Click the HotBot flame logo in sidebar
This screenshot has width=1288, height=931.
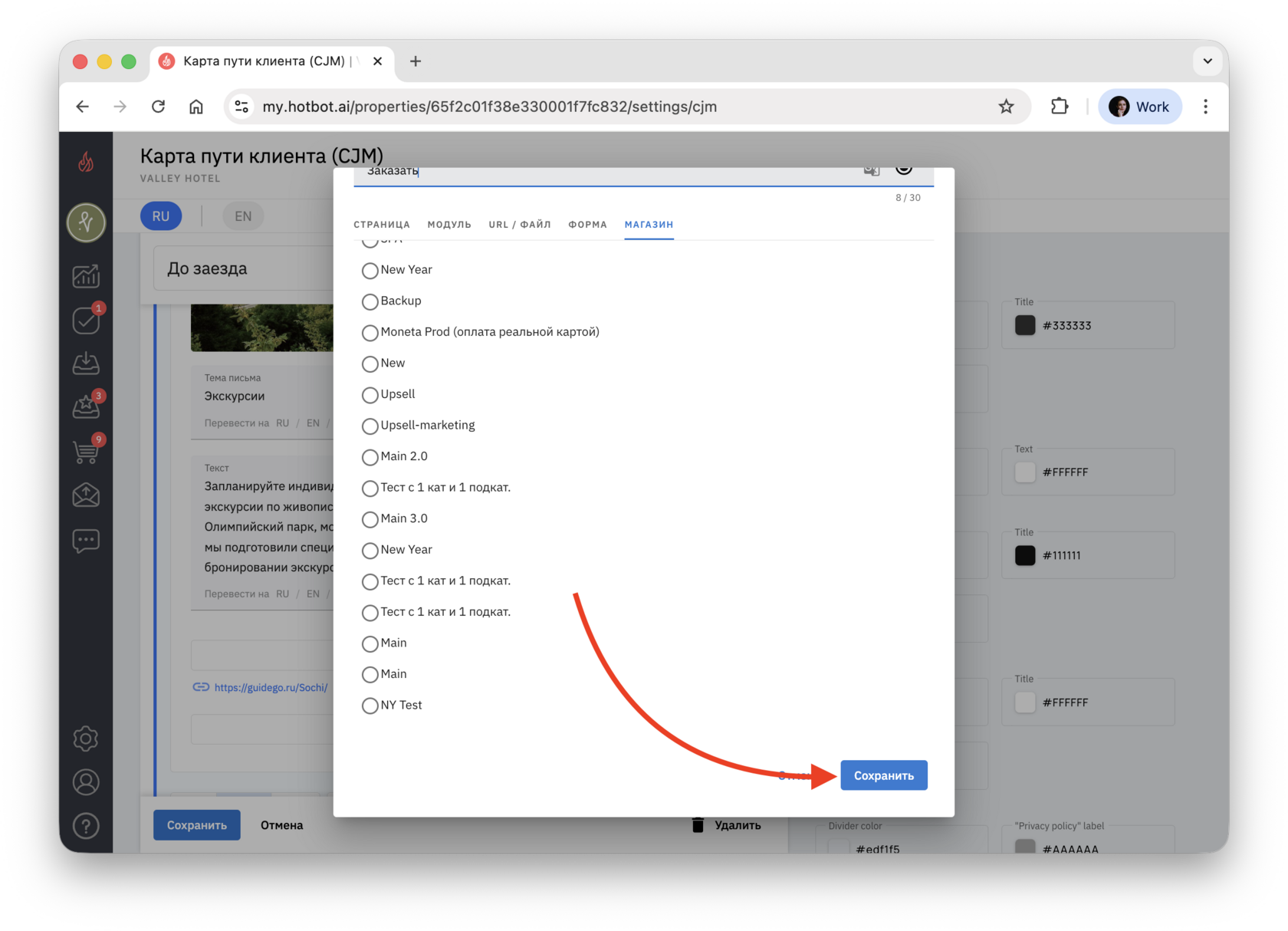(x=86, y=162)
